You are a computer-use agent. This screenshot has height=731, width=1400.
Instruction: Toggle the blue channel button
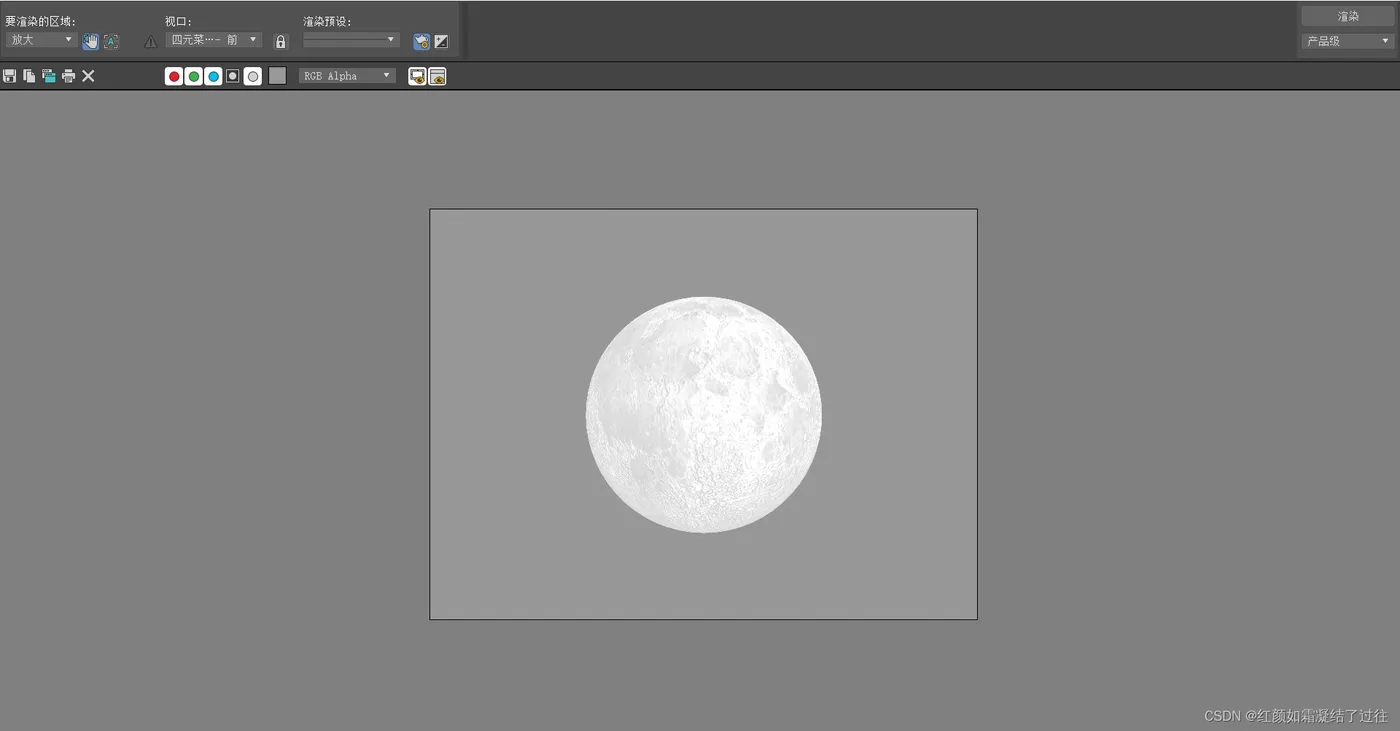tap(213, 76)
